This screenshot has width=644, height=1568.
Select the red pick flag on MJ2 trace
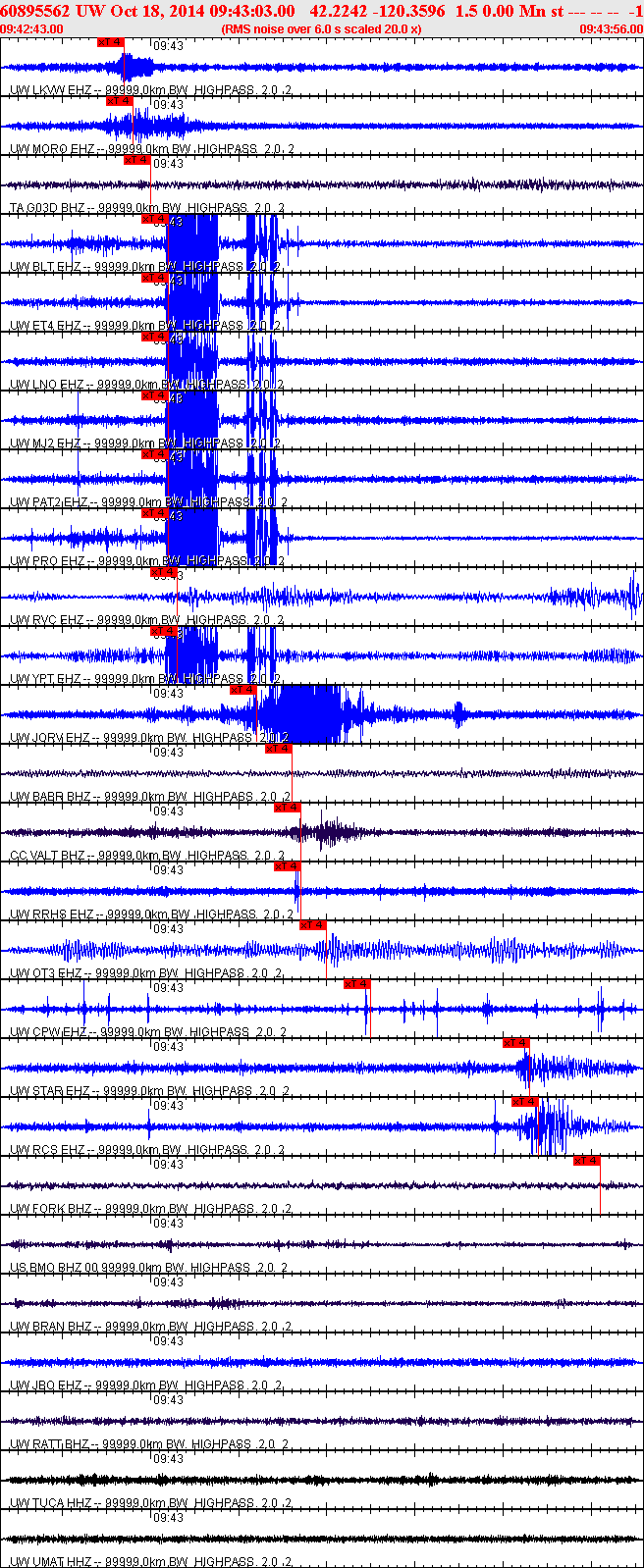click(x=154, y=395)
